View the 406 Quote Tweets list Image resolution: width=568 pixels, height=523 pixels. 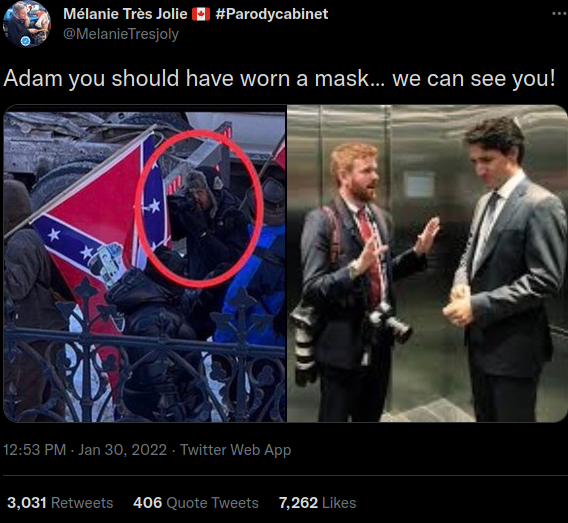coord(196,503)
